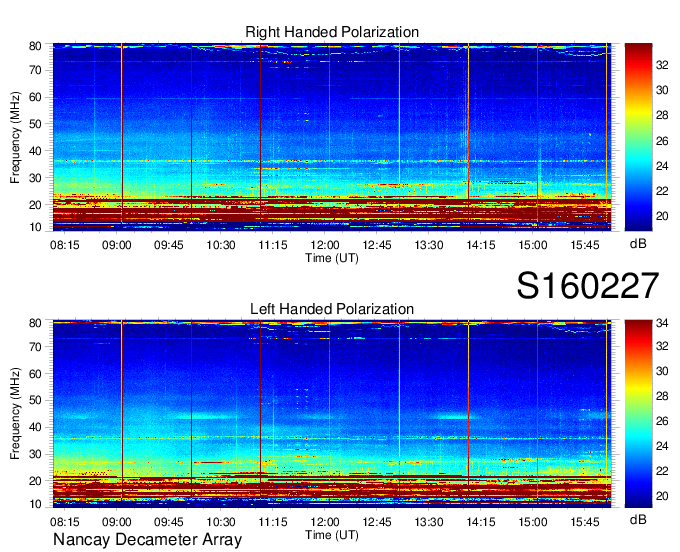Viewport: 680px width, 552px height.
Task: Click the 12:00 time tick in top plot
Action: [x=325, y=245]
